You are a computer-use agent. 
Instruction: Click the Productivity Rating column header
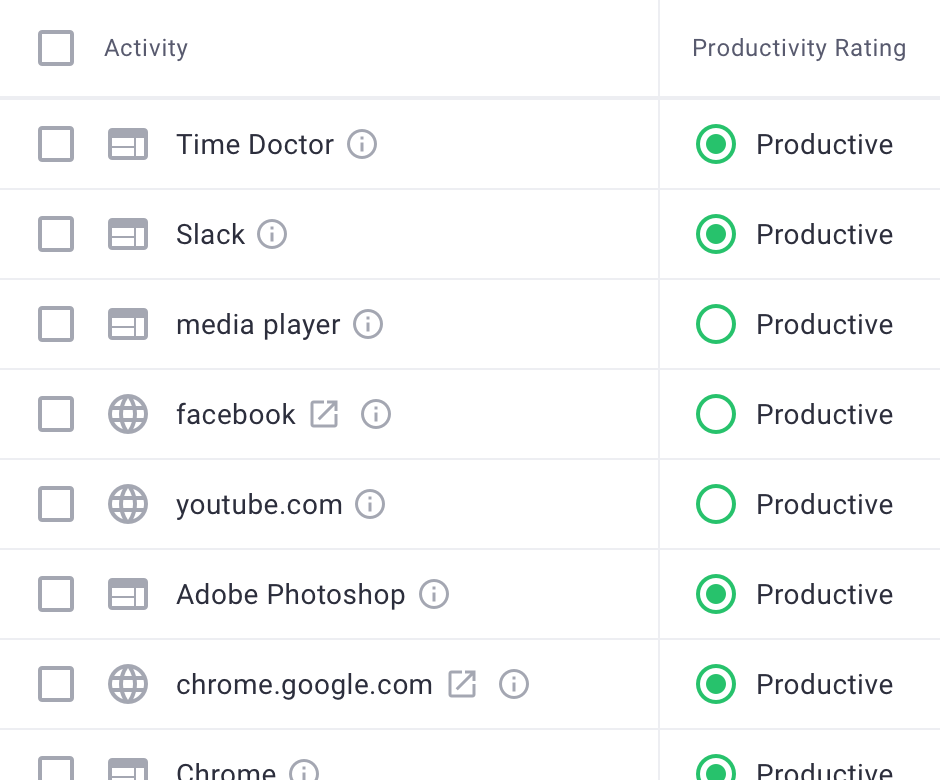pyautogui.click(x=799, y=48)
